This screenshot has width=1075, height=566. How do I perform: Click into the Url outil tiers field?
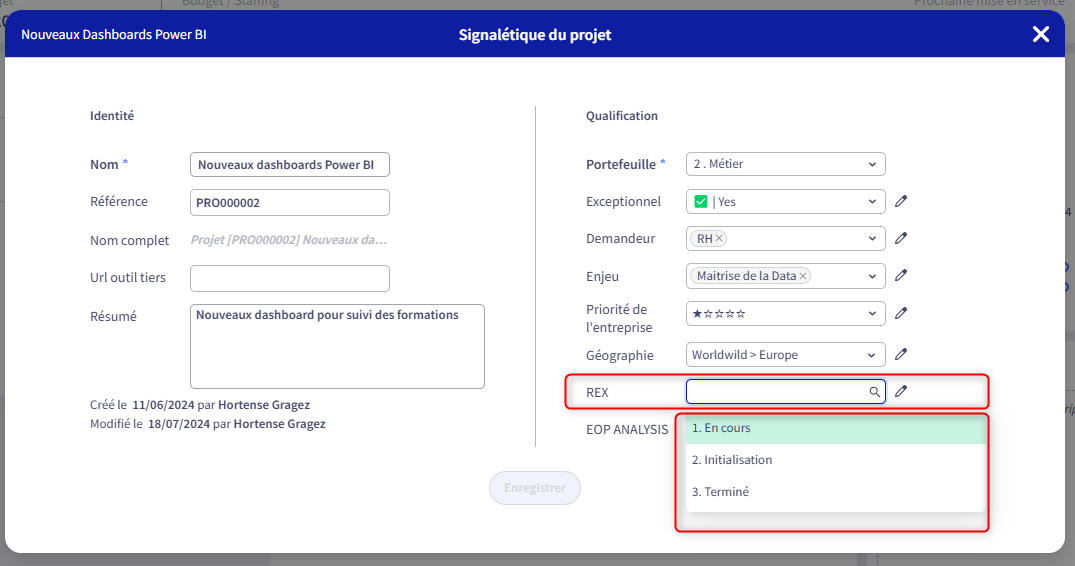(x=290, y=278)
